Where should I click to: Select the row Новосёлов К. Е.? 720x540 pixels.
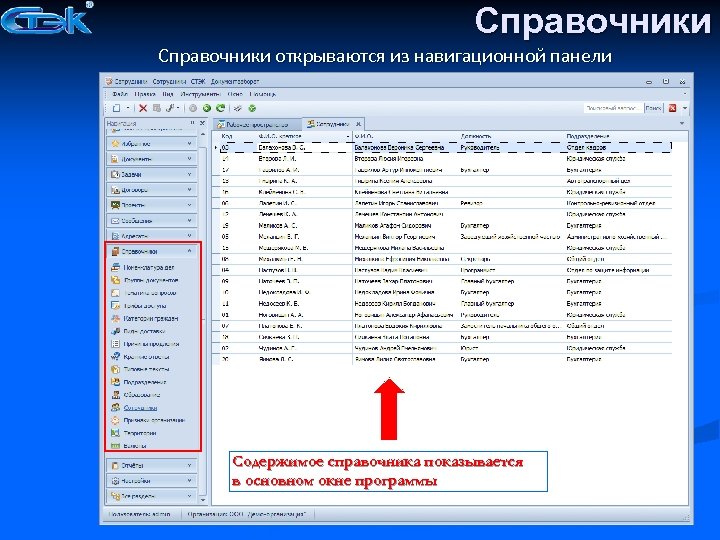coord(444,304)
